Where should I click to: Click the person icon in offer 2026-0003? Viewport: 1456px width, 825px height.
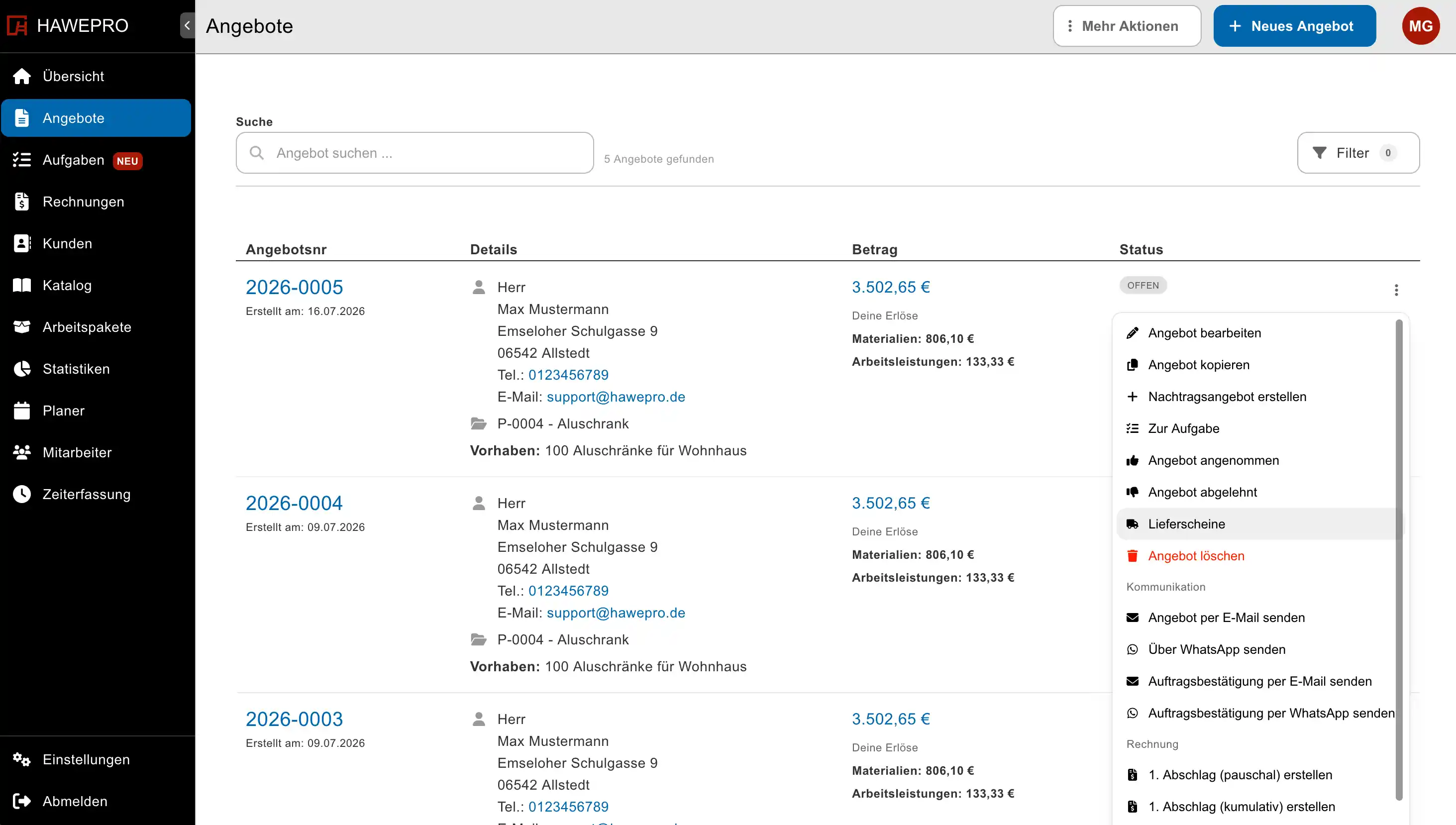[479, 719]
